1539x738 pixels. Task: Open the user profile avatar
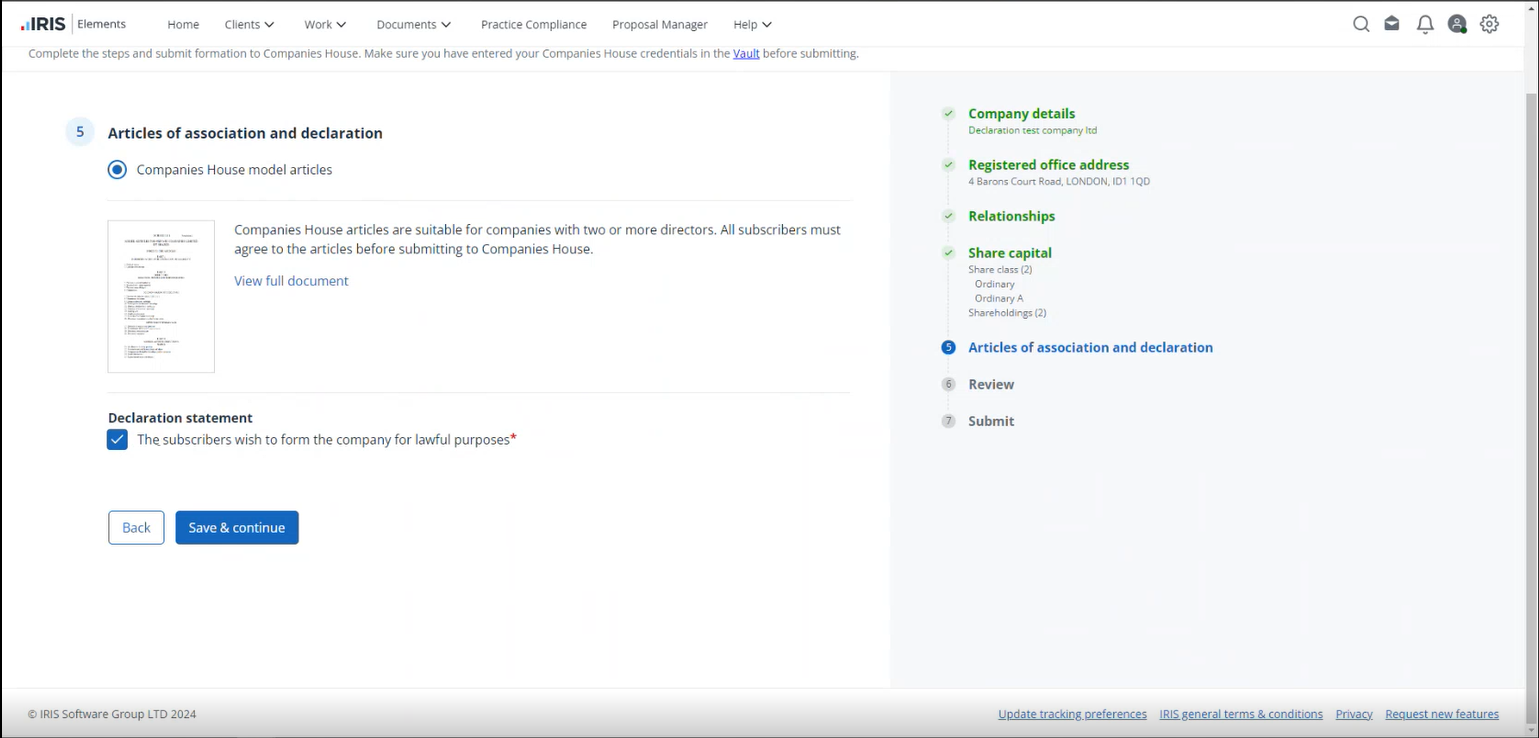[1457, 24]
